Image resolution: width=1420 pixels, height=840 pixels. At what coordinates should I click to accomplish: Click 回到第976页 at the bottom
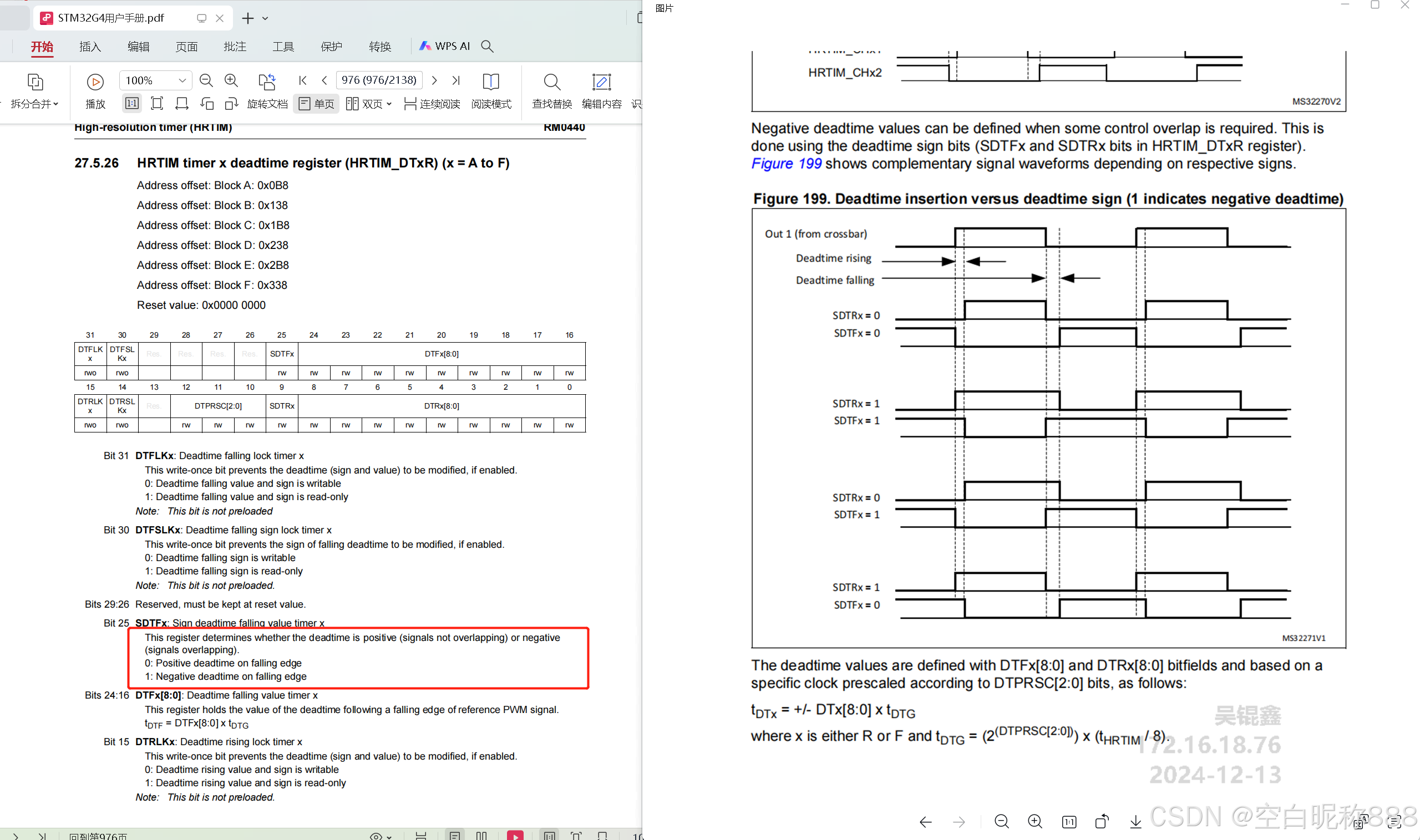(99, 836)
